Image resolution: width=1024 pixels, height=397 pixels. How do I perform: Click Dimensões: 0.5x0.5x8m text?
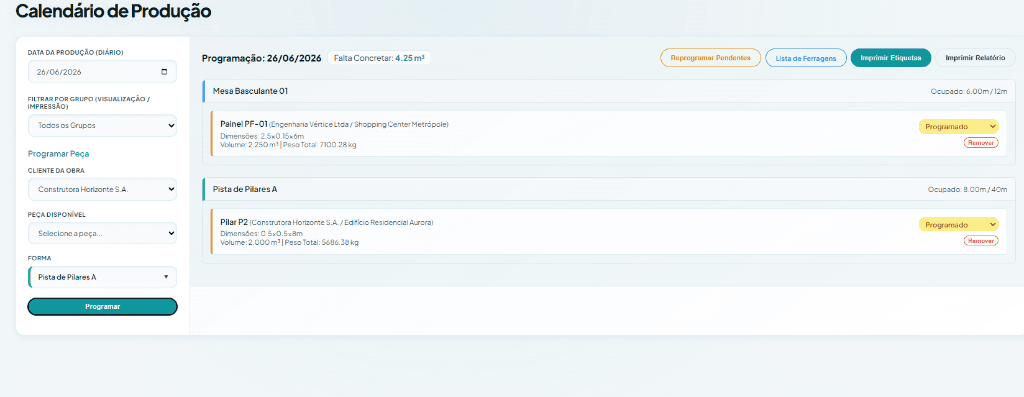tap(261, 234)
